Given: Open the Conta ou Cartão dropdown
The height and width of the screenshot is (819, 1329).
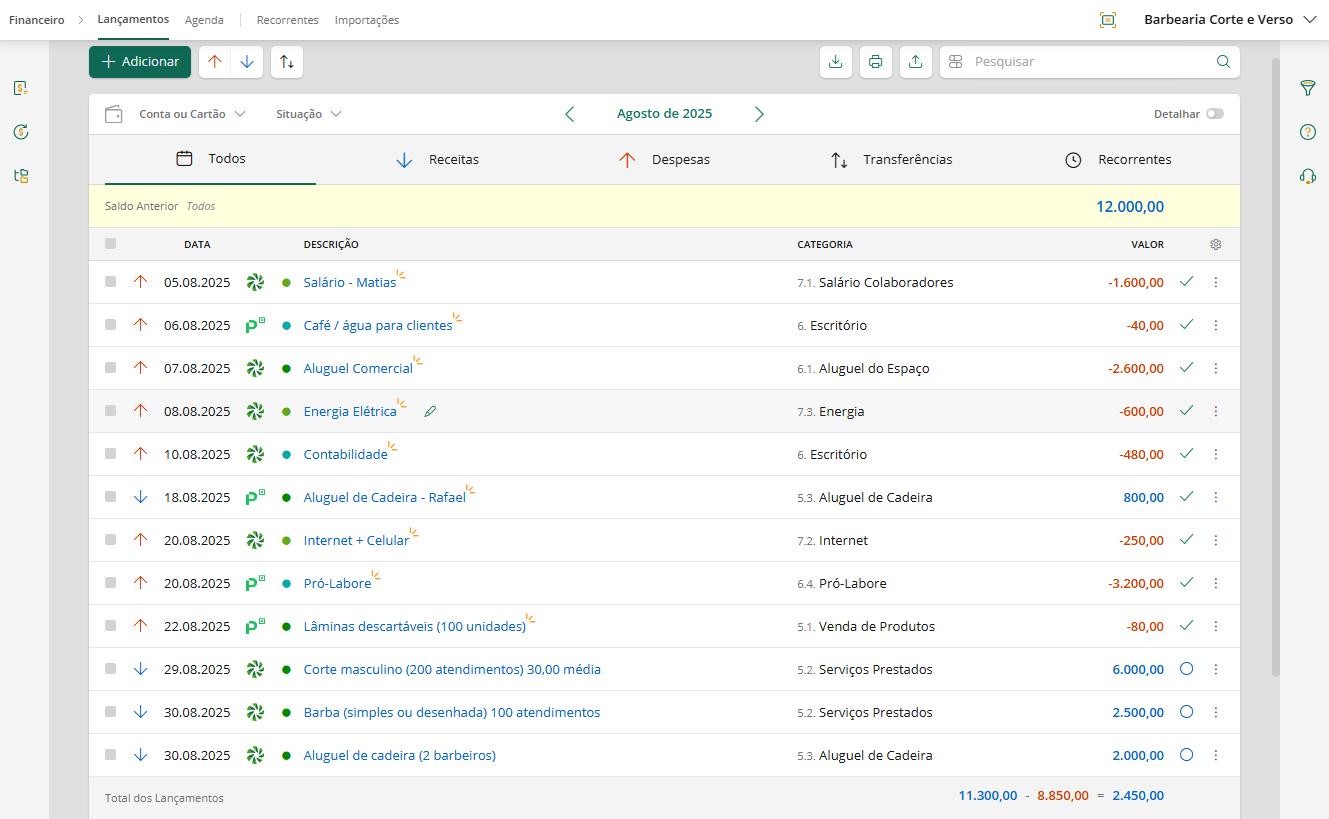Looking at the screenshot, I should (192, 114).
